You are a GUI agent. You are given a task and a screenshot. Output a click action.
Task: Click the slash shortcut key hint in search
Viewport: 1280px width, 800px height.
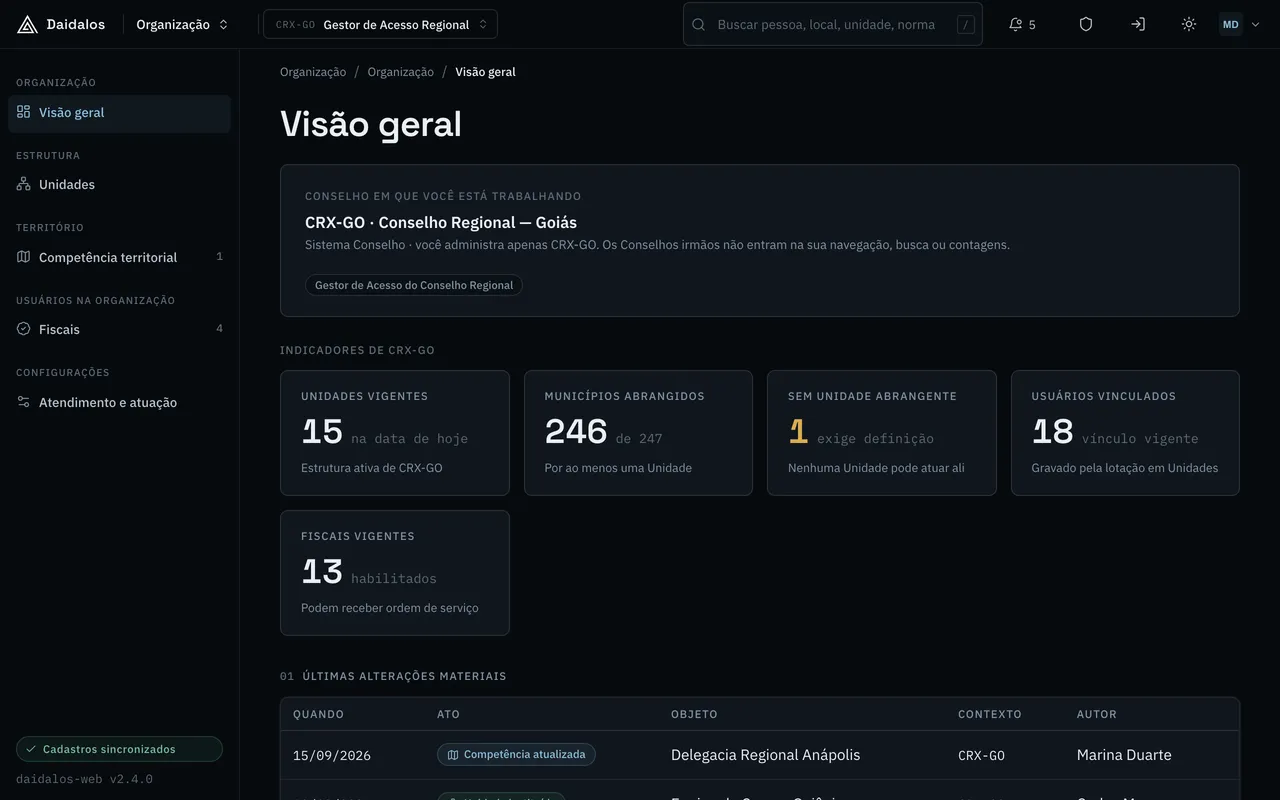[966, 24]
